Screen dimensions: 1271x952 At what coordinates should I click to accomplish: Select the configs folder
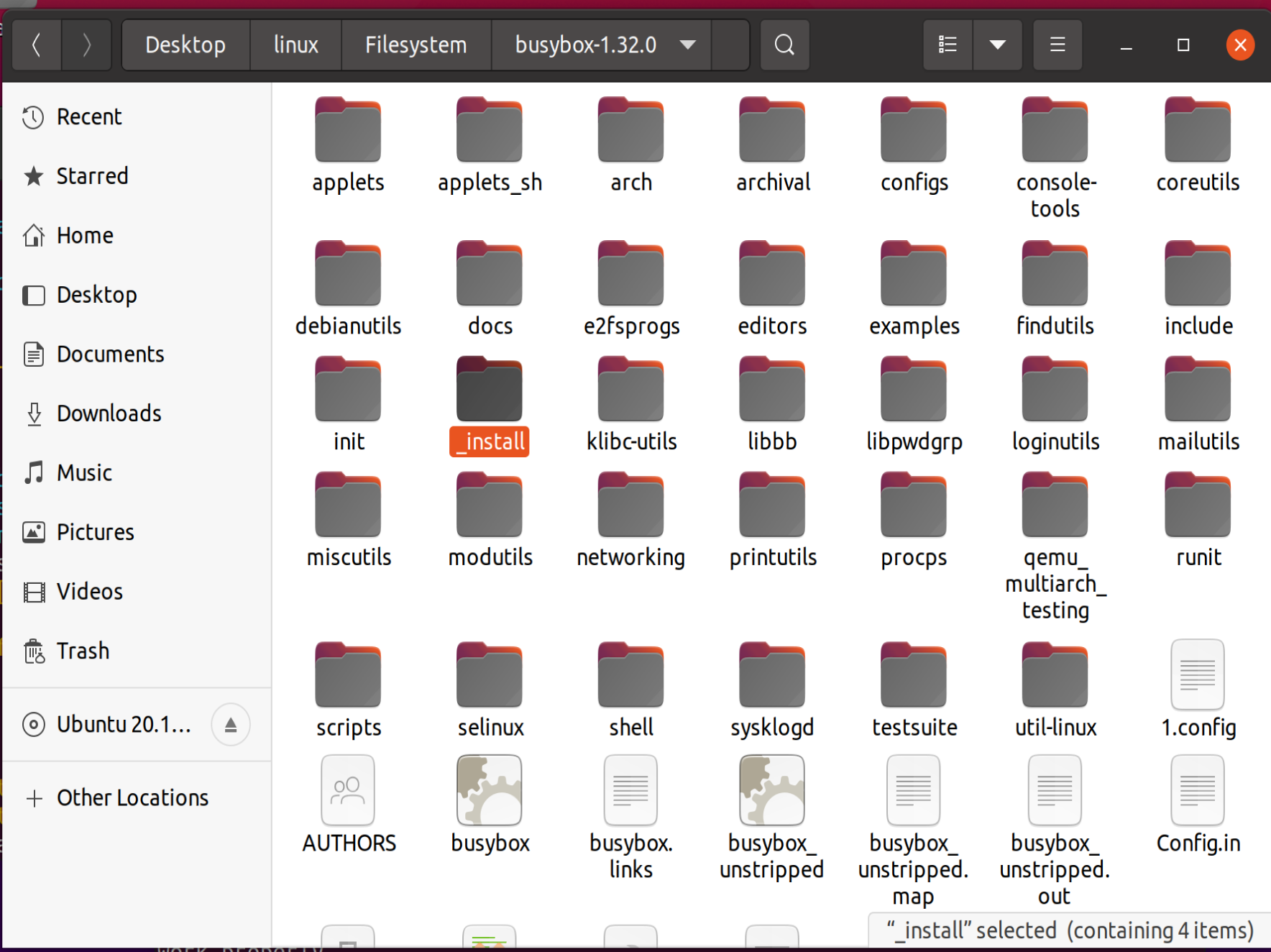[x=914, y=145]
